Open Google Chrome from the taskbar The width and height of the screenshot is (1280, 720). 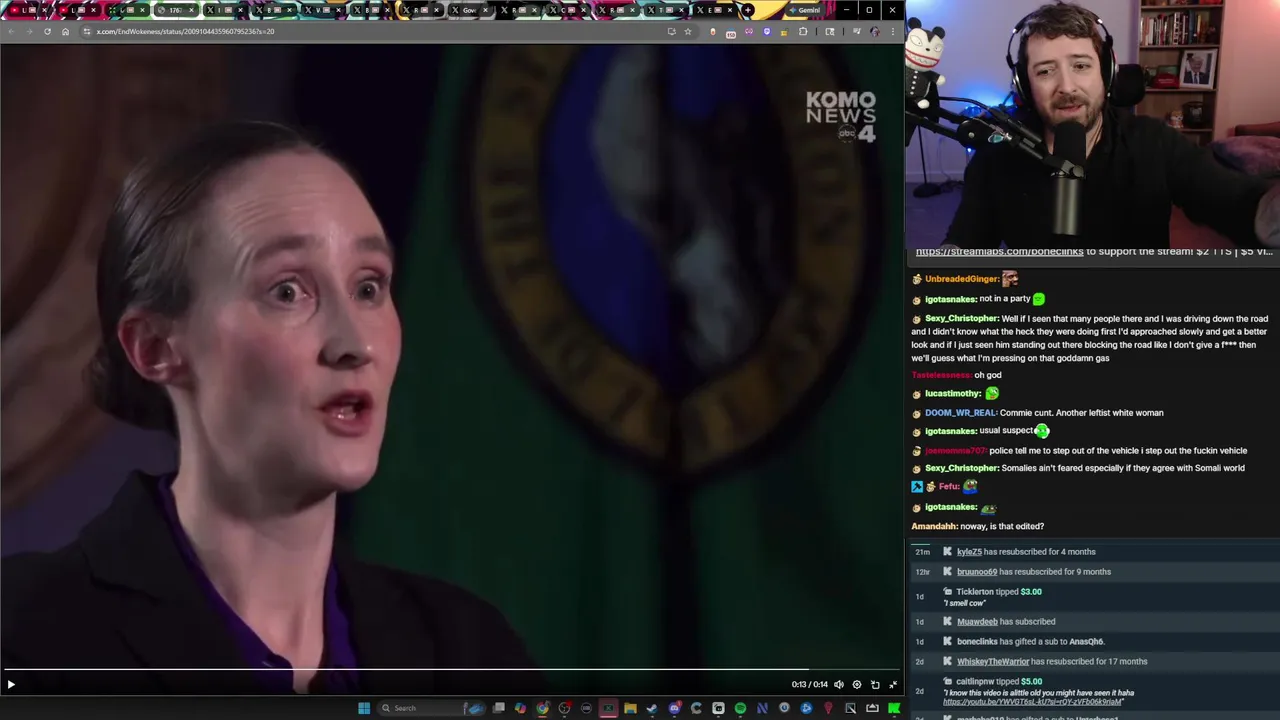(x=542, y=708)
